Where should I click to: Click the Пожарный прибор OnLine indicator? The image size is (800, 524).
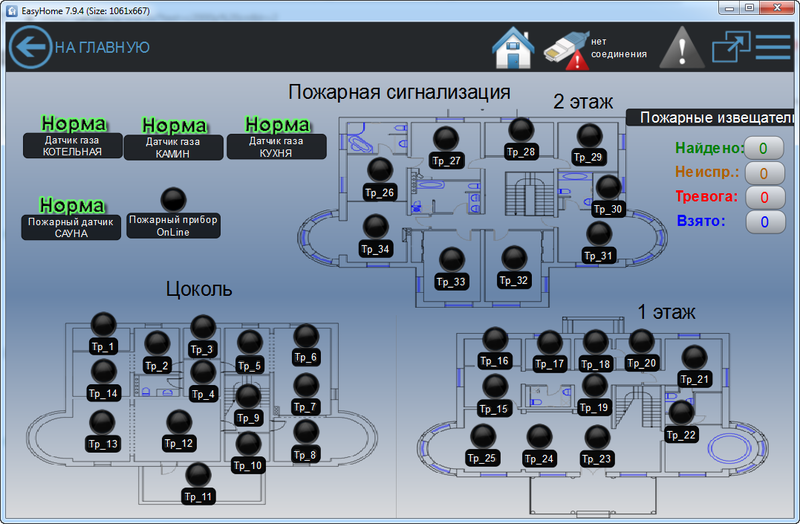coord(173,200)
